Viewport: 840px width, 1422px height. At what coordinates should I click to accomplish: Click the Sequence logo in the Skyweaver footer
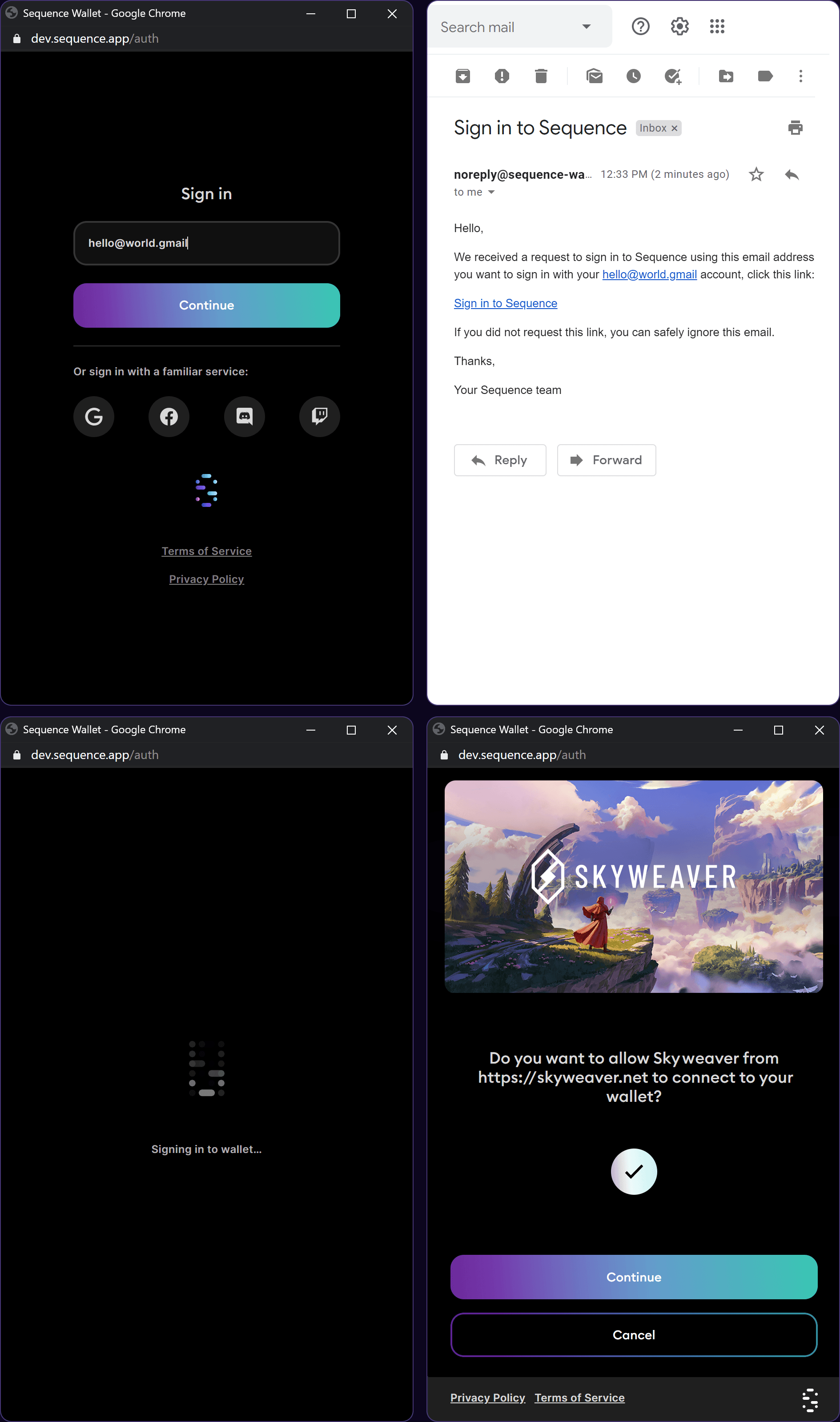point(810,1400)
